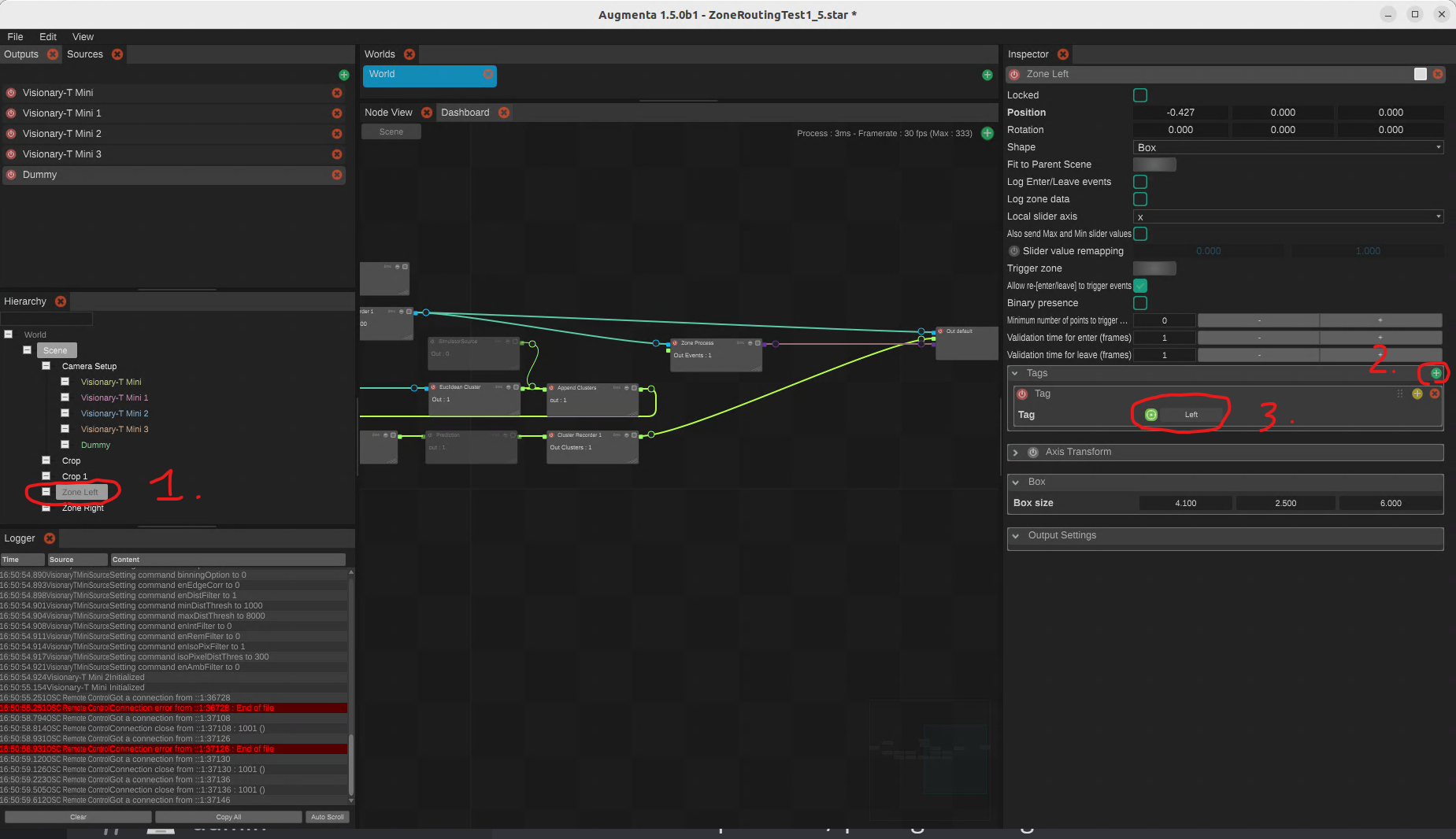Add a new world with the green plus
Screen dimensions: 1456x839
(x=987, y=75)
